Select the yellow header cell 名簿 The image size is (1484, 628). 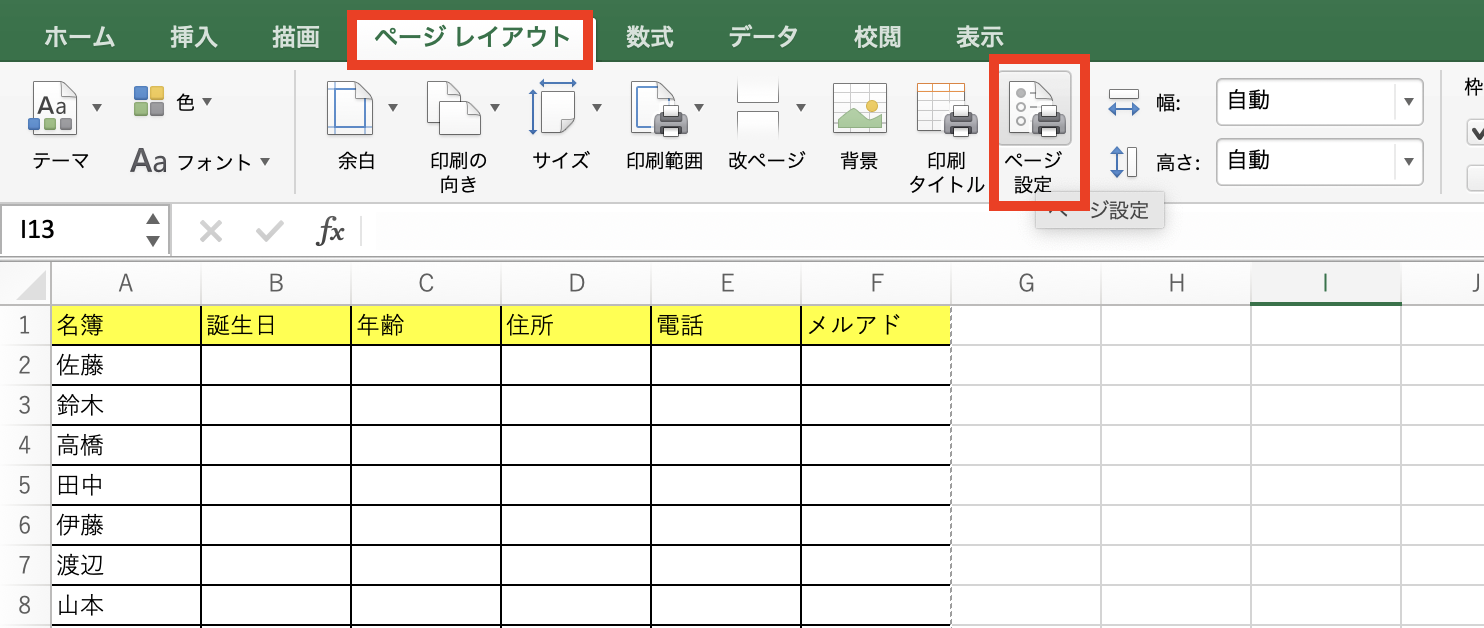[125, 323]
